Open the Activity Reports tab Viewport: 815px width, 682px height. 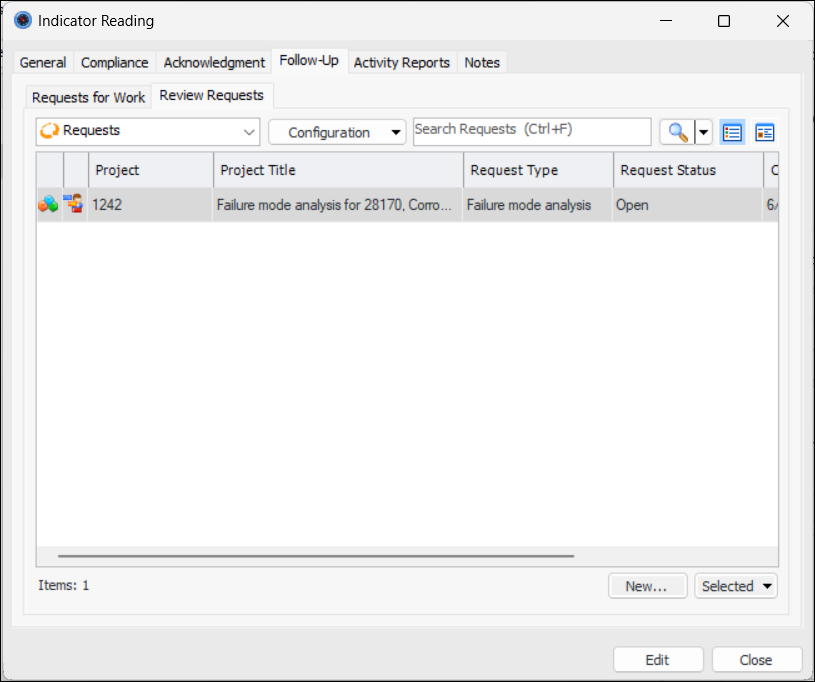click(x=402, y=62)
